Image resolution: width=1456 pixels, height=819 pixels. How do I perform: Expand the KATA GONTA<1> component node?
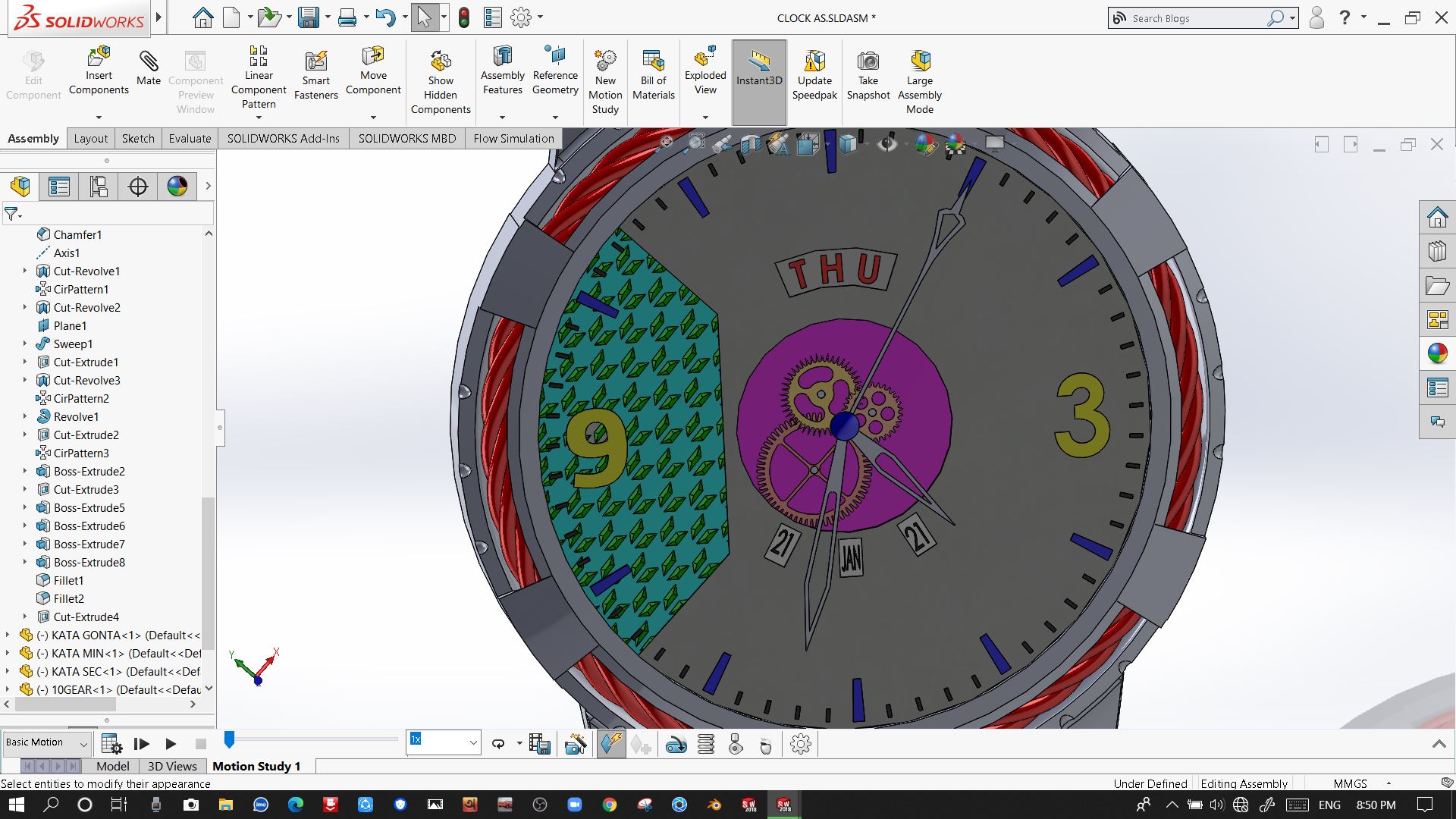click(x=8, y=635)
